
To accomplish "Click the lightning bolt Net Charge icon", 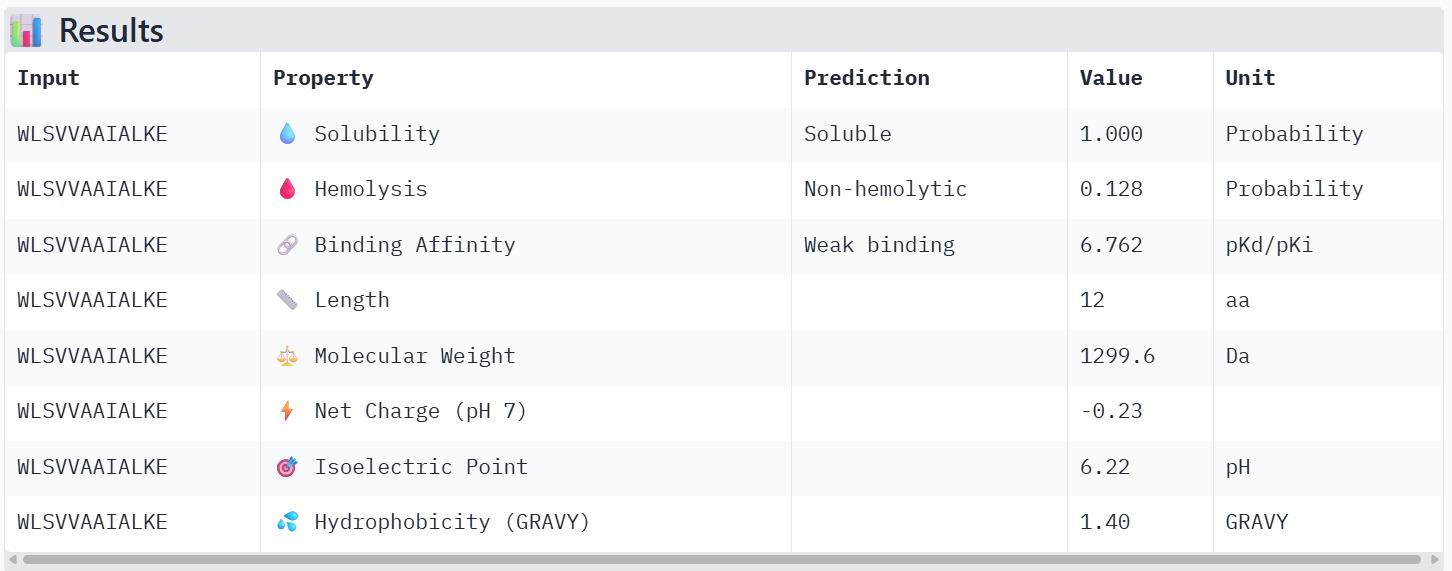I will pyautogui.click(x=288, y=411).
